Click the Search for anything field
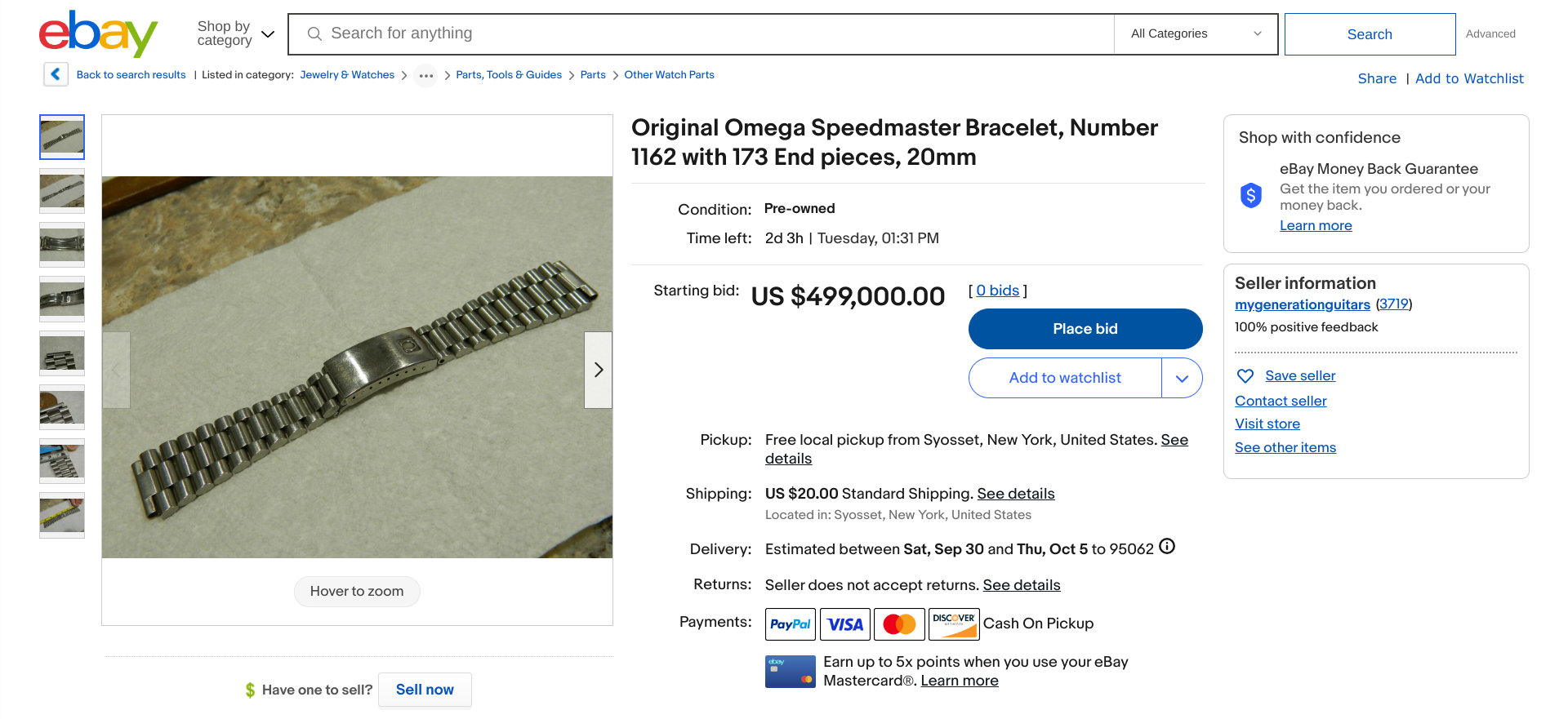 702,33
